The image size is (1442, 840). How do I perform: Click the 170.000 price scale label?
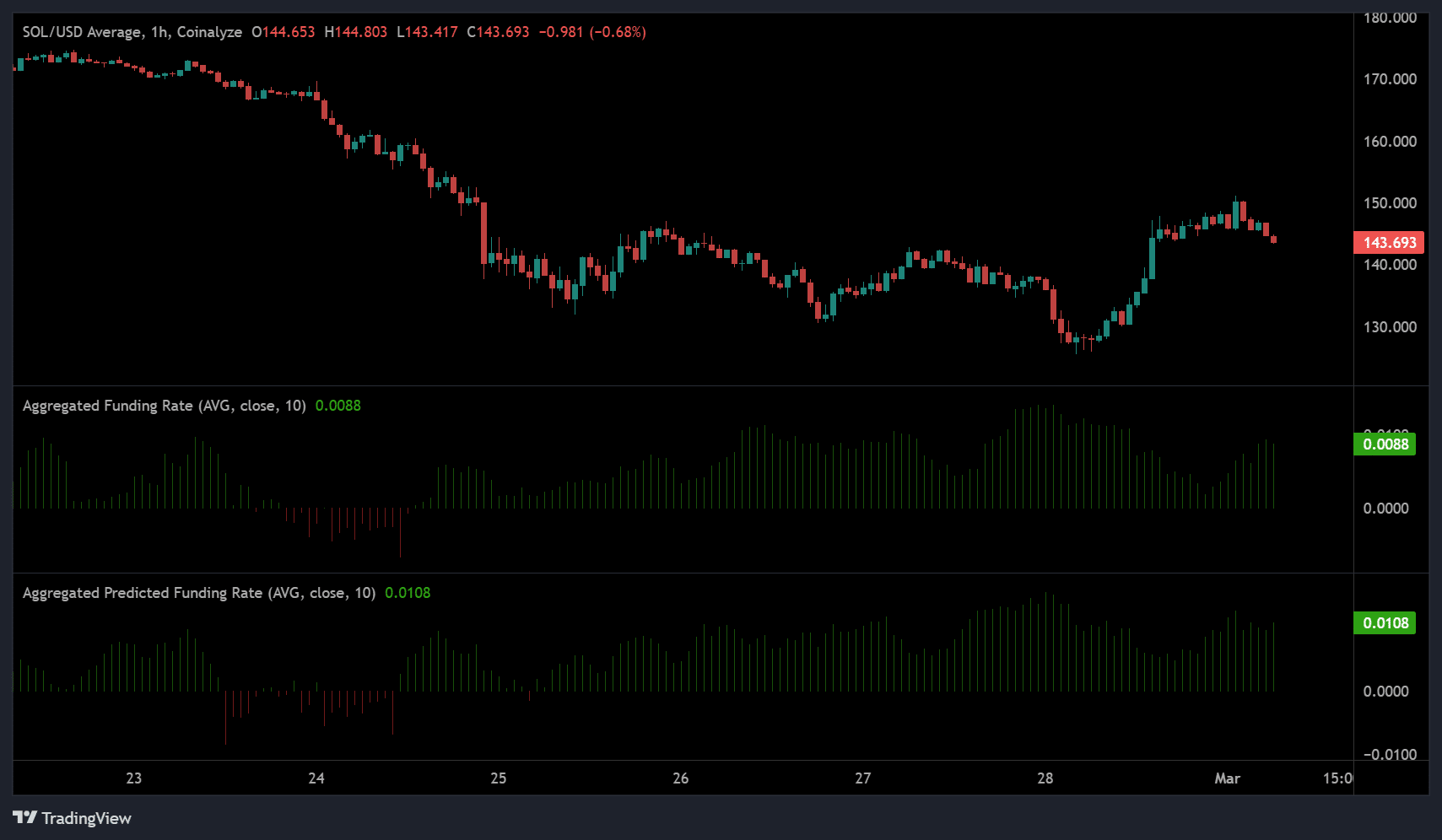tap(1390, 79)
